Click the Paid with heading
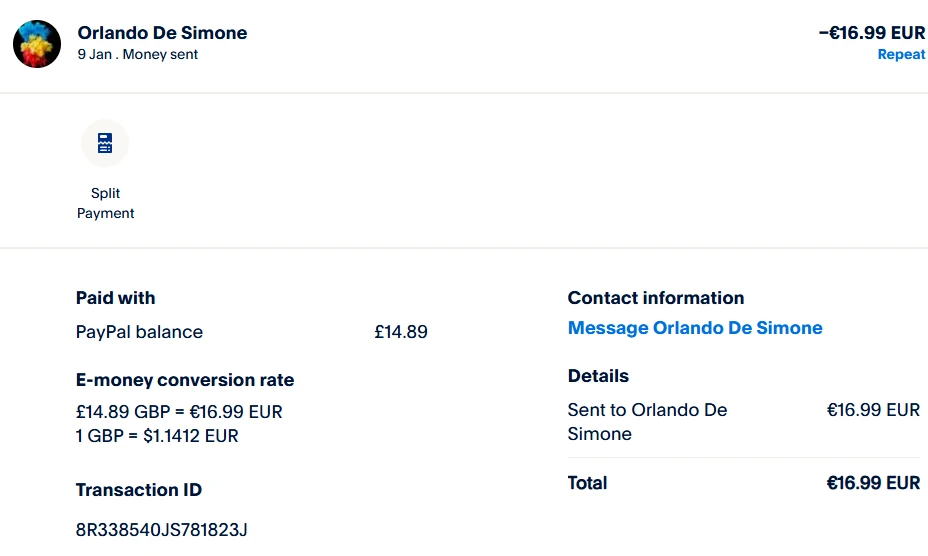Viewport: 928px width, 556px height. click(115, 298)
